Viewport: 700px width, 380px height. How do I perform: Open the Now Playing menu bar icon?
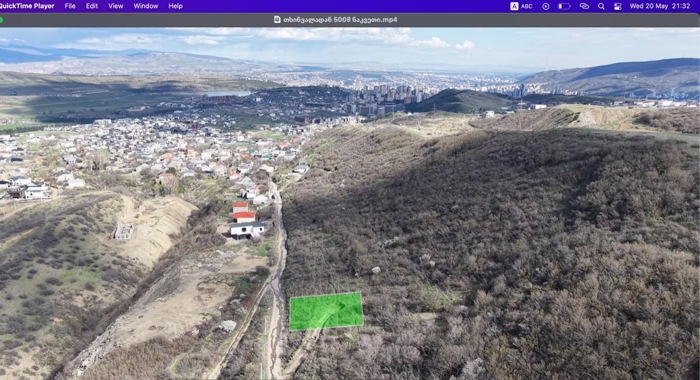tap(546, 6)
